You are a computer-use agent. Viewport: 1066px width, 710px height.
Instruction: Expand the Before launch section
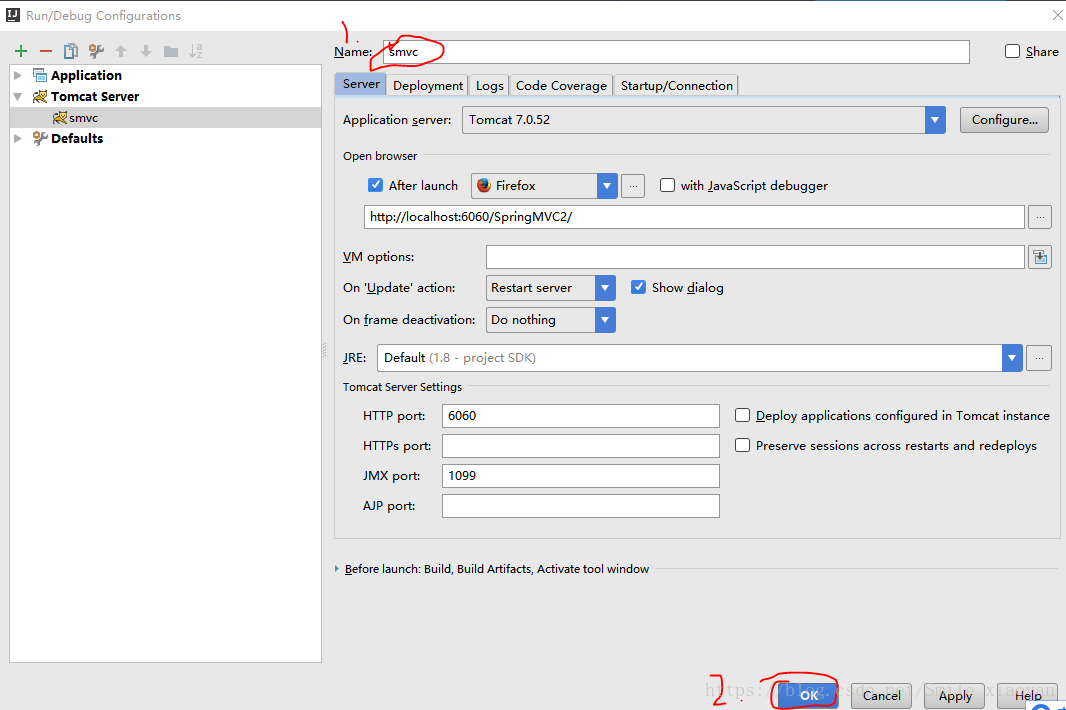click(337, 569)
